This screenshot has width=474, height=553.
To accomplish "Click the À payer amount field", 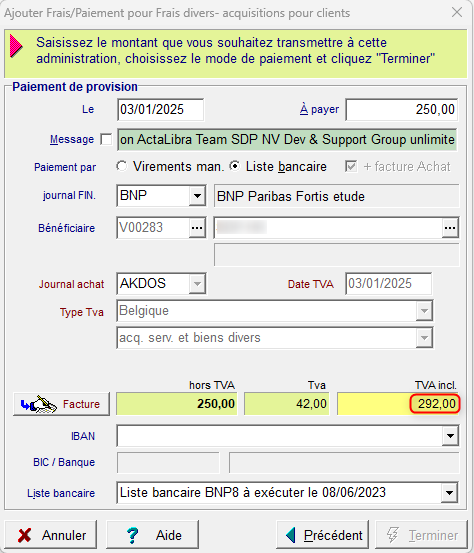I will [x=402, y=110].
